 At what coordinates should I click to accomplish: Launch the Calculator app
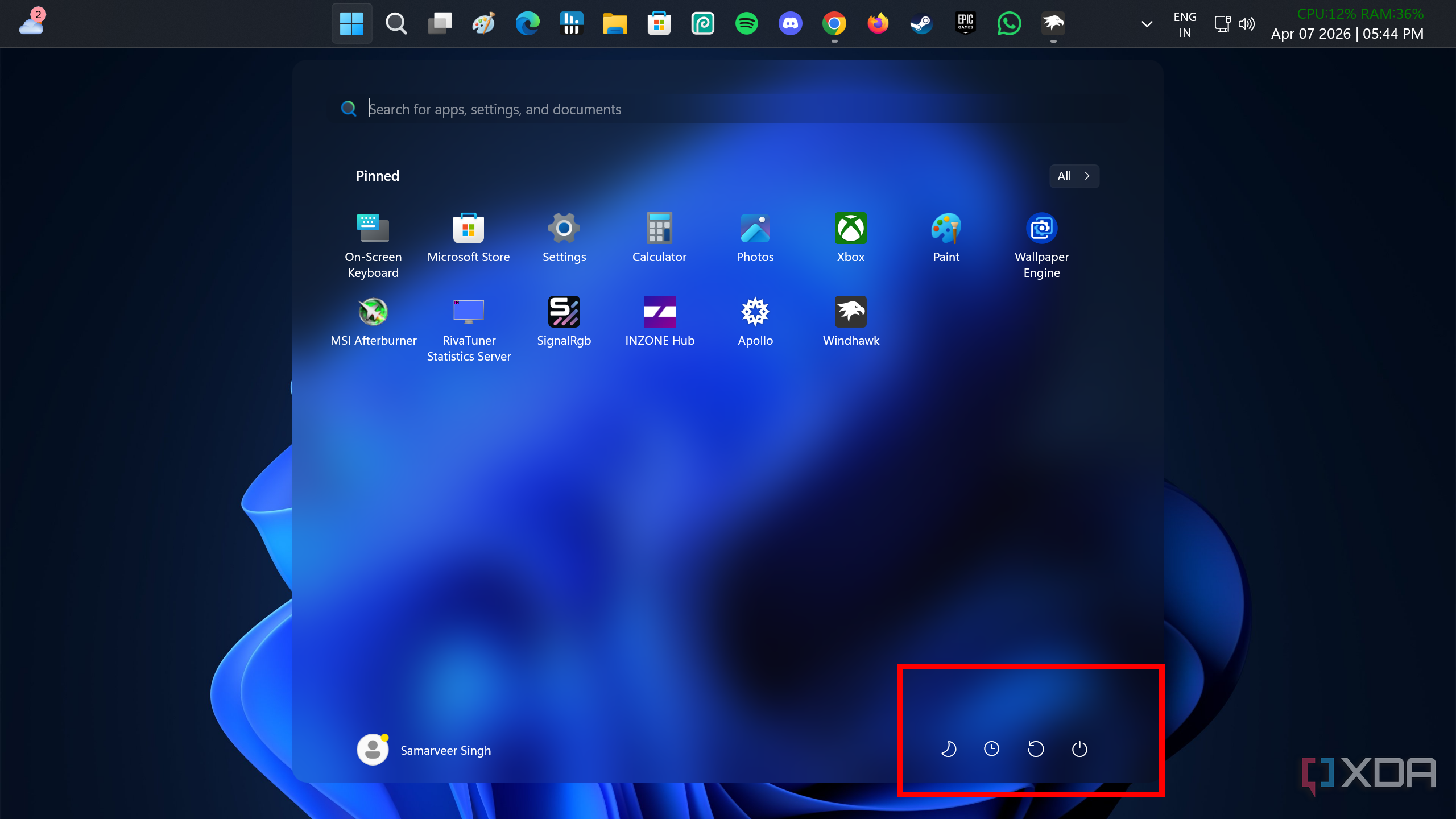pos(660,238)
